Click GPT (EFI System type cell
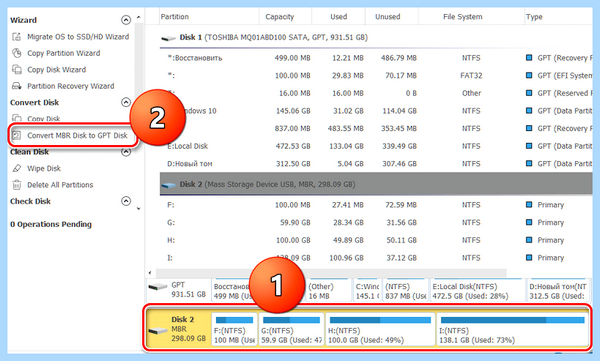 coord(564,76)
